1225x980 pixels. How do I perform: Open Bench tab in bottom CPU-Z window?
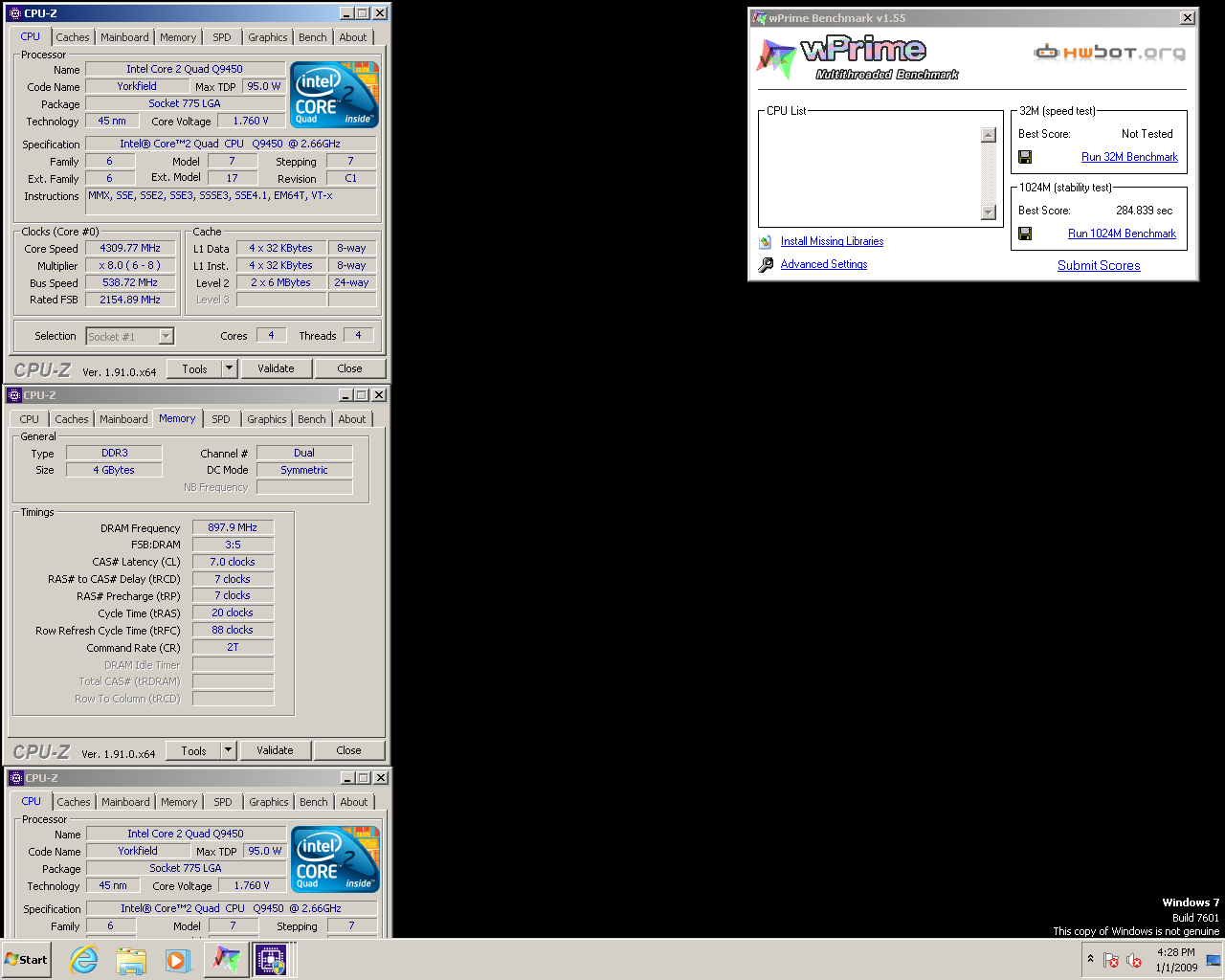pos(314,802)
